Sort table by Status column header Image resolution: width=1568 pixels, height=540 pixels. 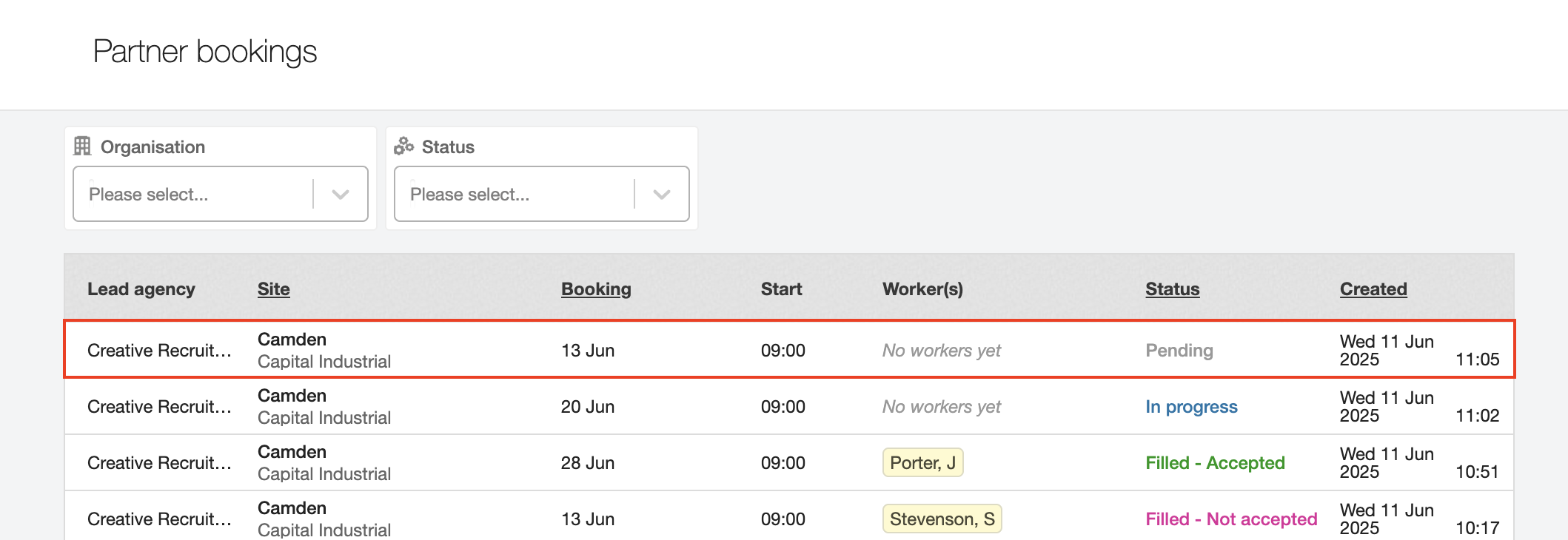tap(1172, 289)
